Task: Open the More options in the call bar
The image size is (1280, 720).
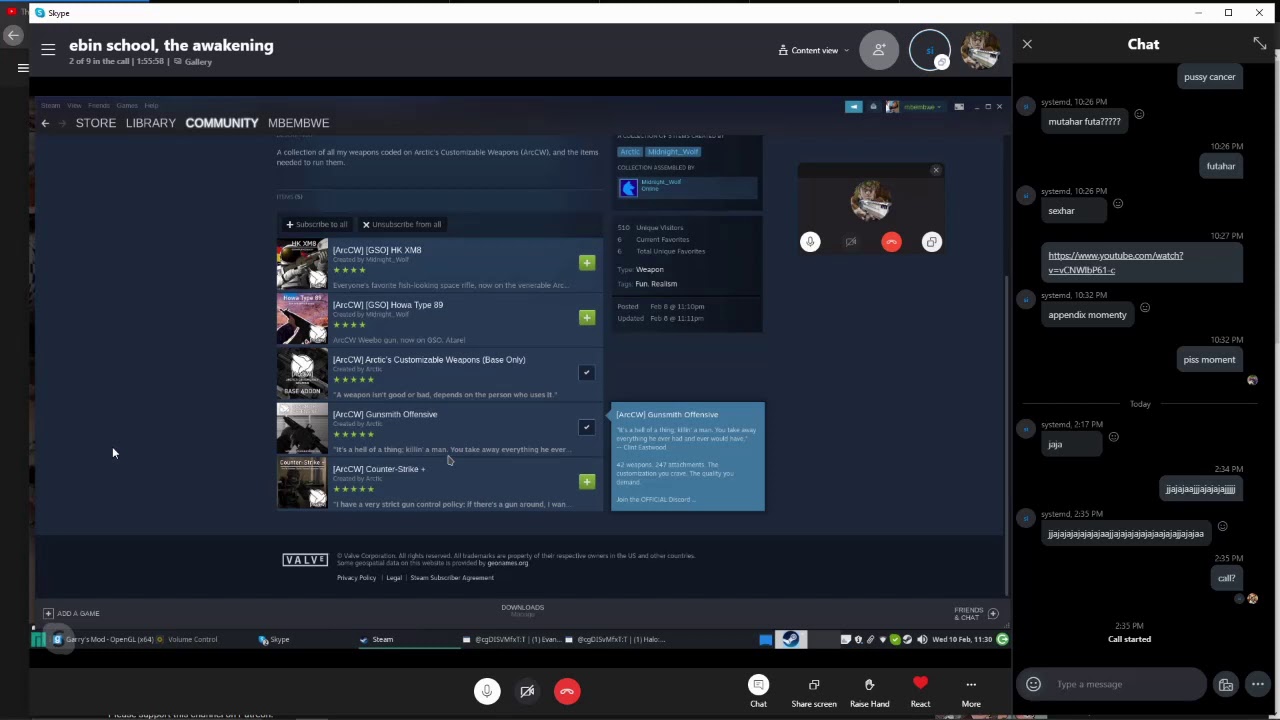Action: point(971,691)
